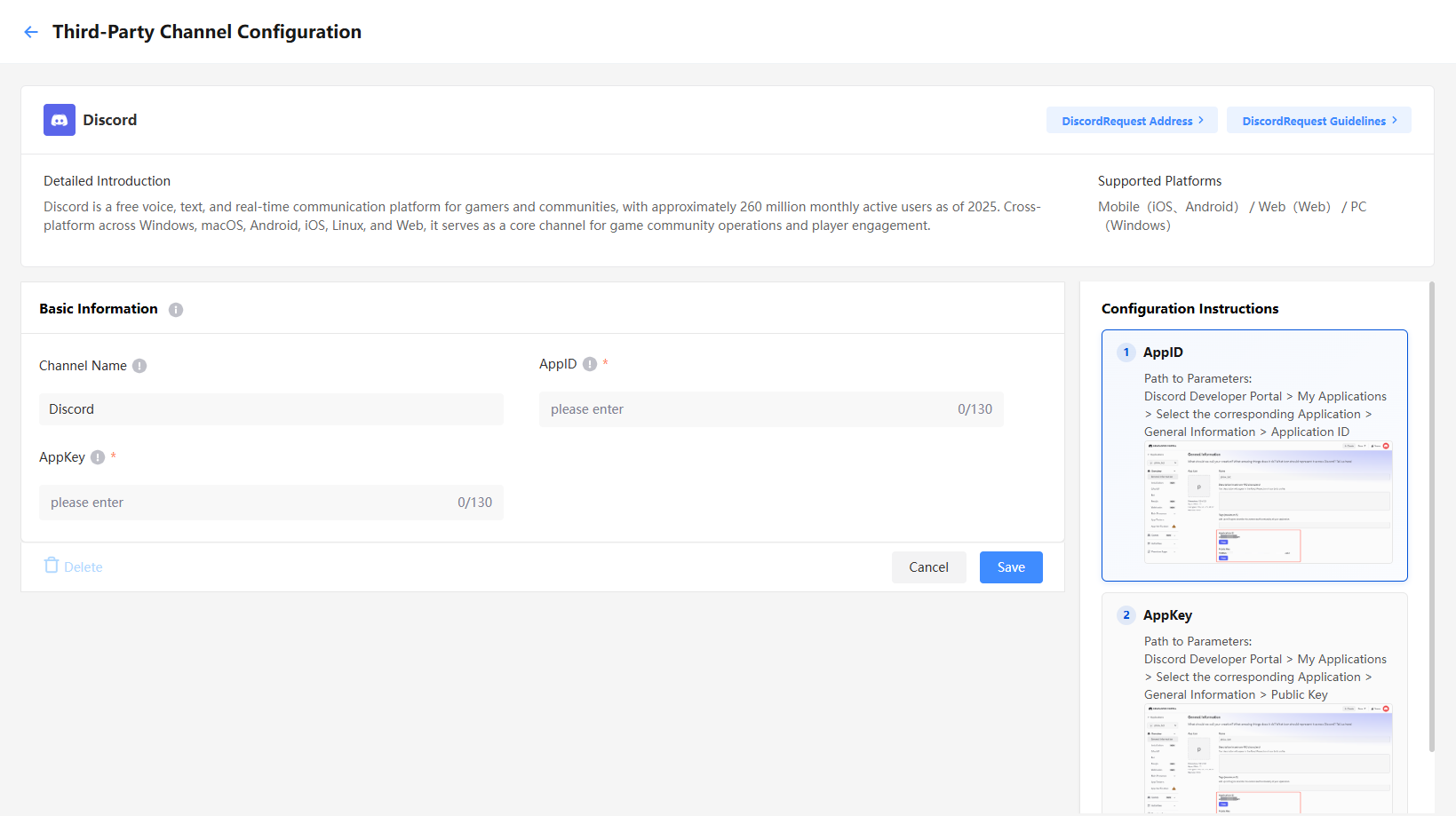Click the Delete text button
This screenshot has height=816, width=1456.
(x=84, y=567)
